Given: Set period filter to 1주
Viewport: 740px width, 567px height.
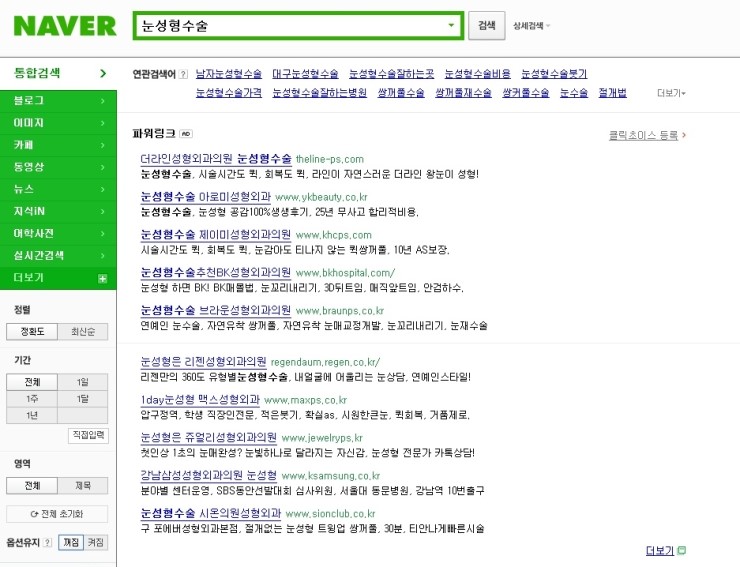Looking at the screenshot, I should pyautogui.click(x=32, y=399).
